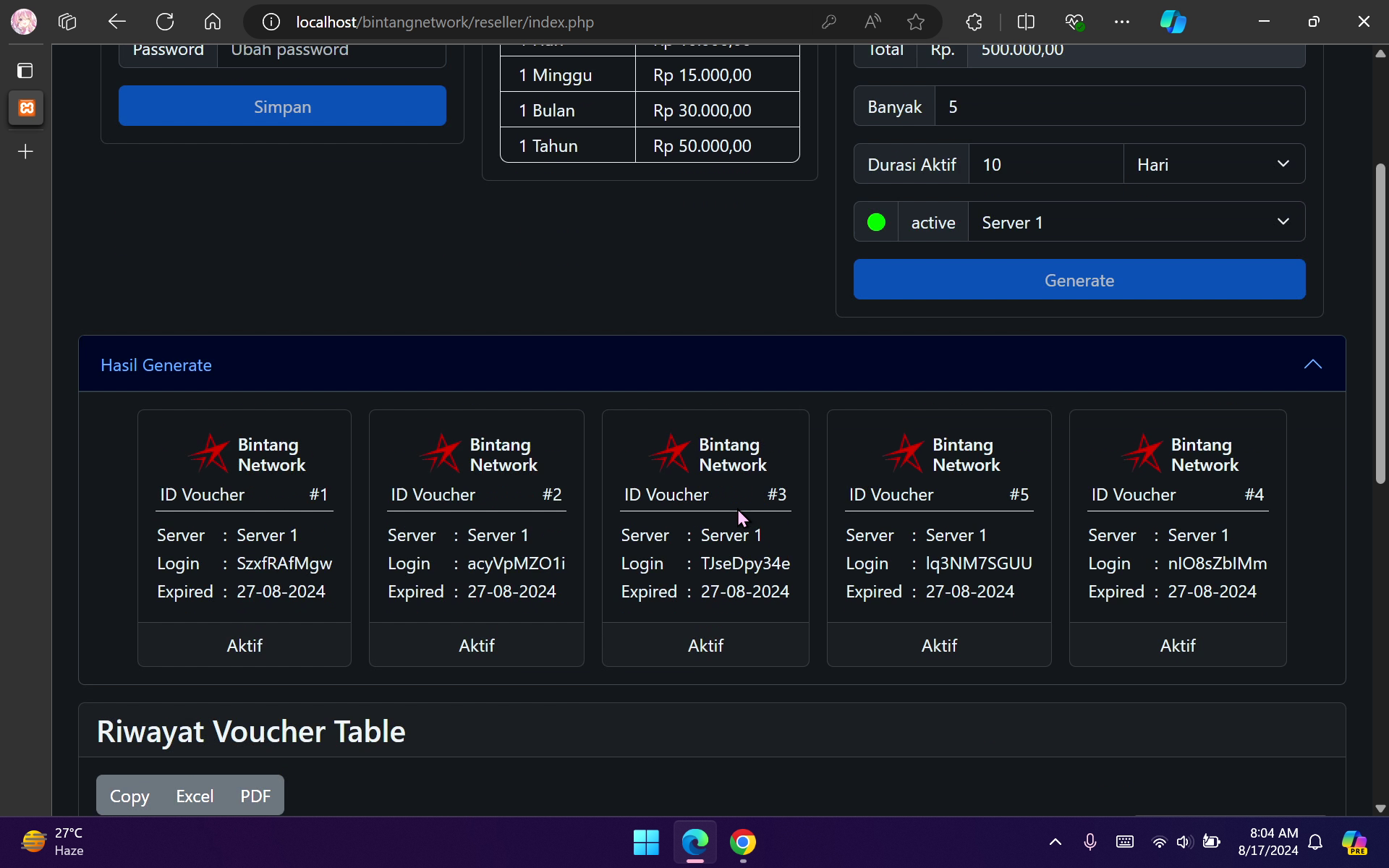Open Browser essentials heart icon
The height and width of the screenshot is (868, 1389).
tap(1074, 22)
